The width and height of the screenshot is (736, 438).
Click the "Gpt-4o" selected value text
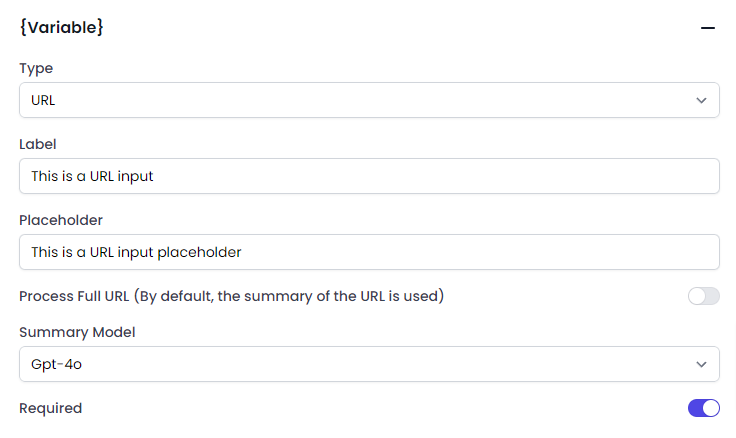tap(56, 364)
